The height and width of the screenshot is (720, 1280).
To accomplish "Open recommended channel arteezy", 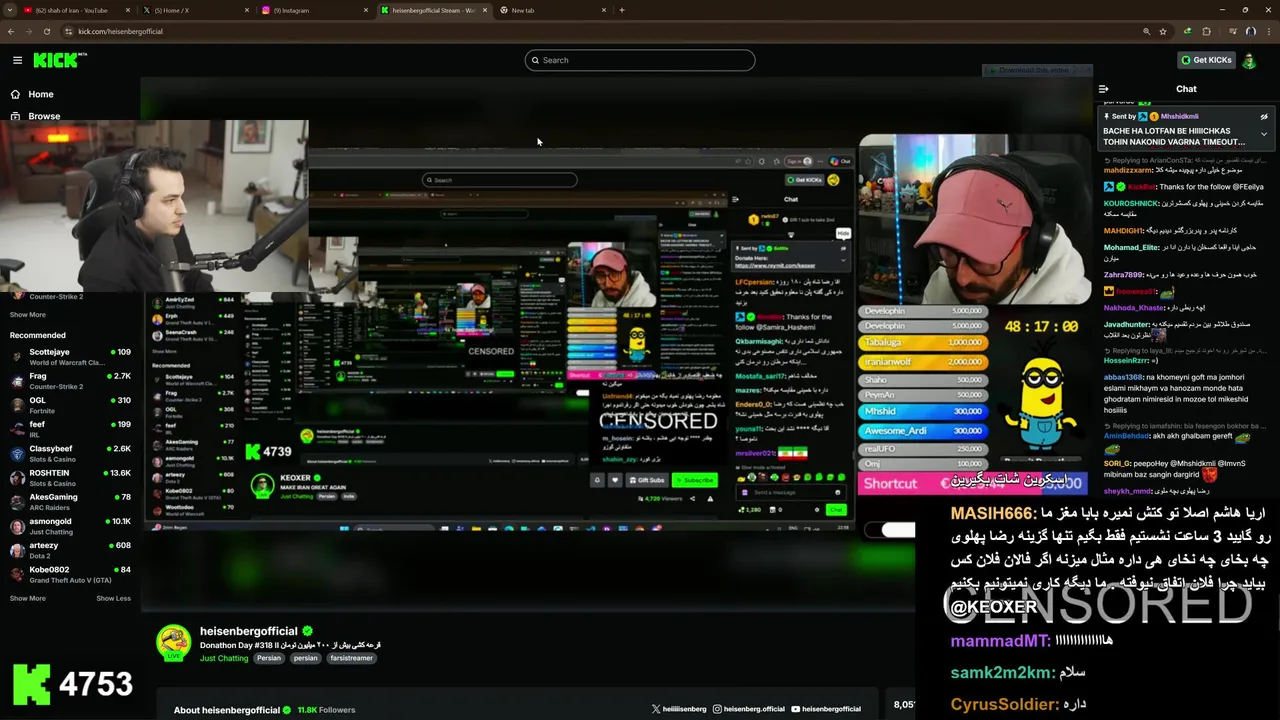I will (70, 550).
